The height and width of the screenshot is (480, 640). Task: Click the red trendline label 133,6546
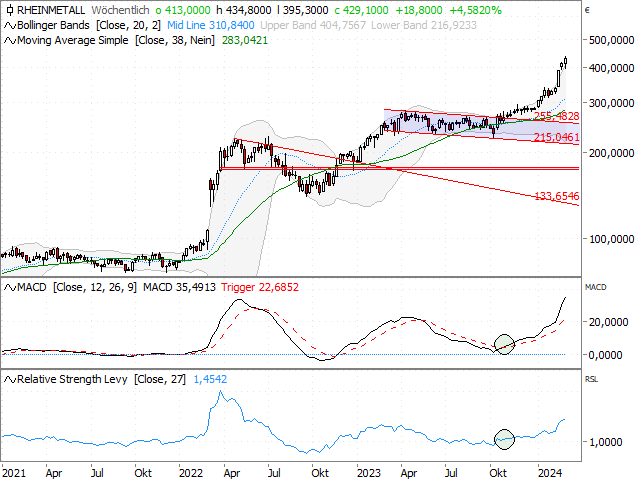(556, 196)
